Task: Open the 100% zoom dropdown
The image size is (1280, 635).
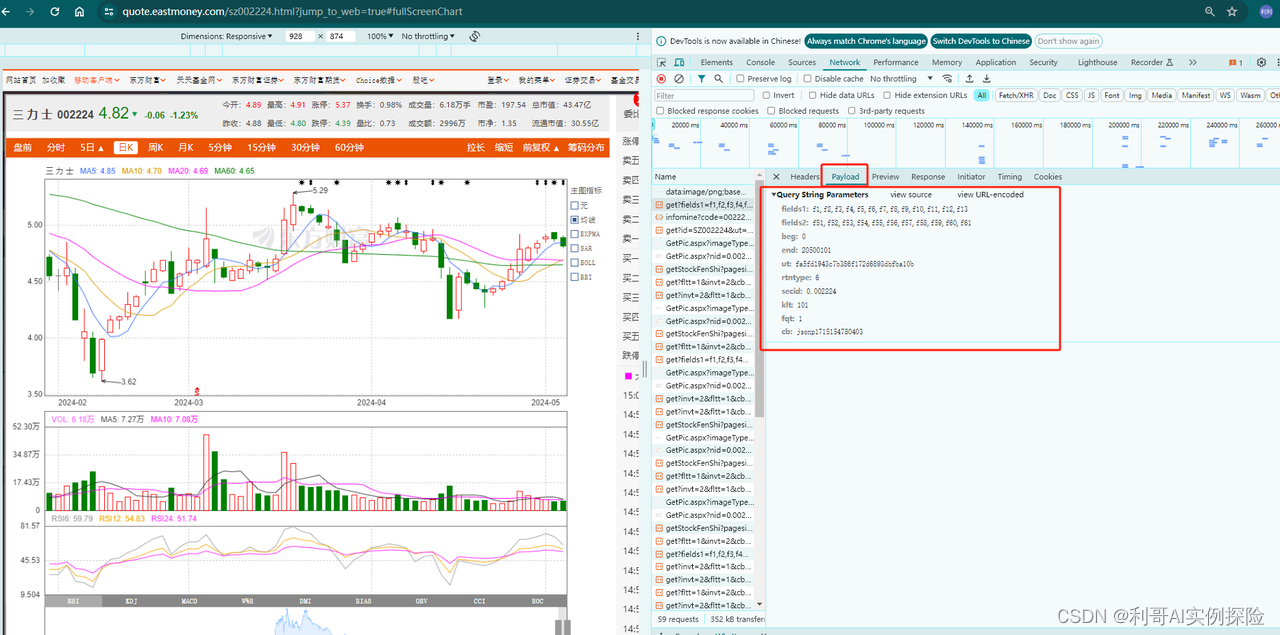Action: pyautogui.click(x=378, y=36)
